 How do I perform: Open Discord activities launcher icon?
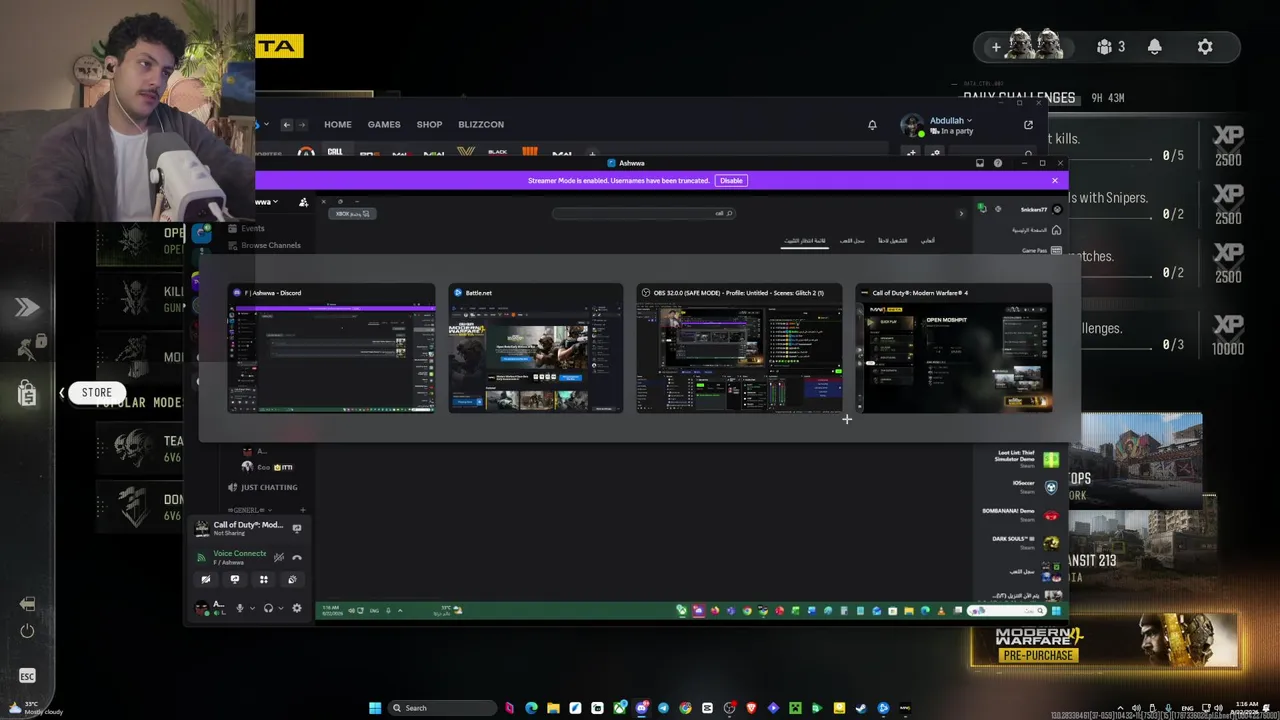click(x=264, y=580)
